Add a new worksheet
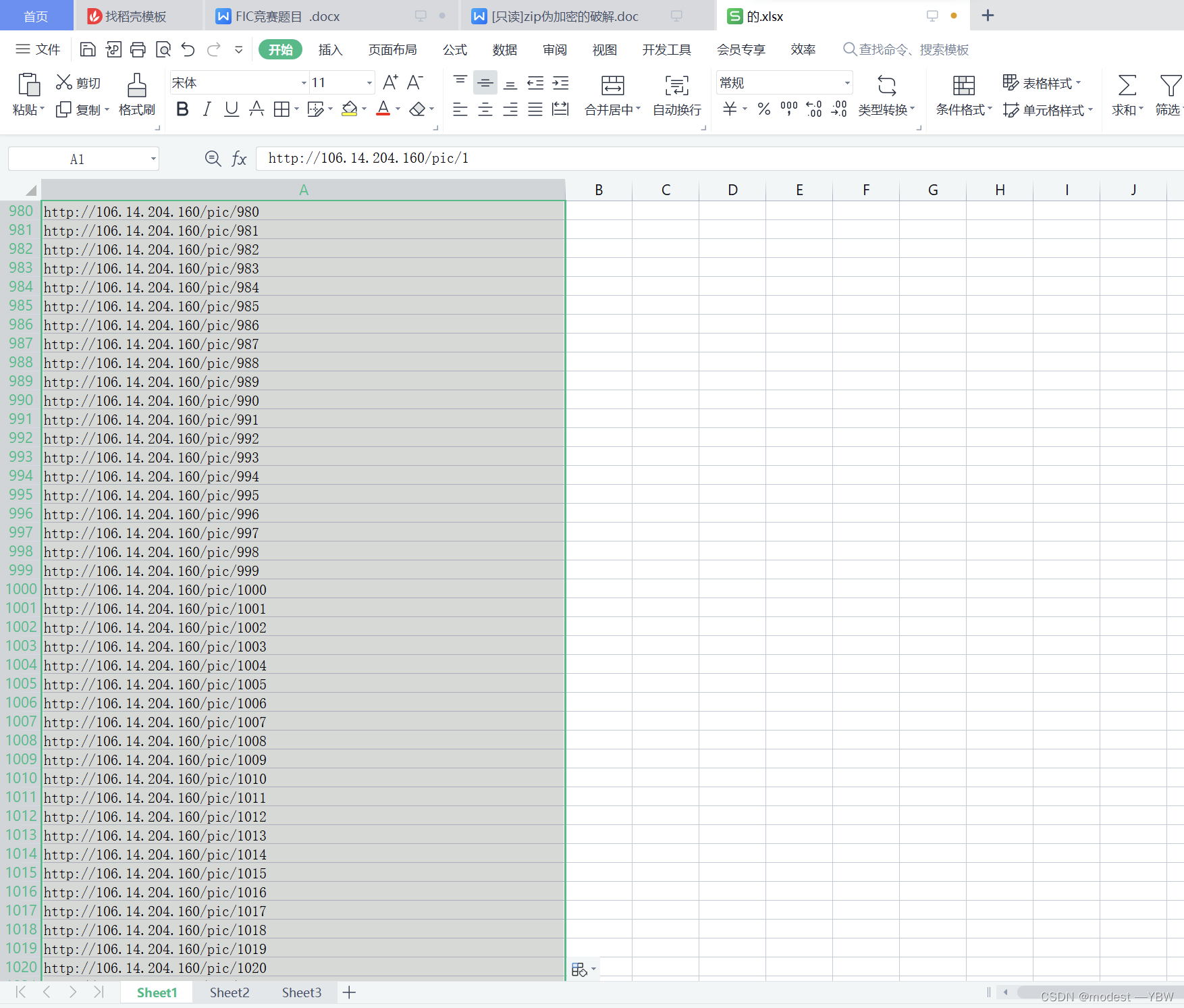Image resolution: width=1184 pixels, height=1008 pixels. (x=349, y=992)
